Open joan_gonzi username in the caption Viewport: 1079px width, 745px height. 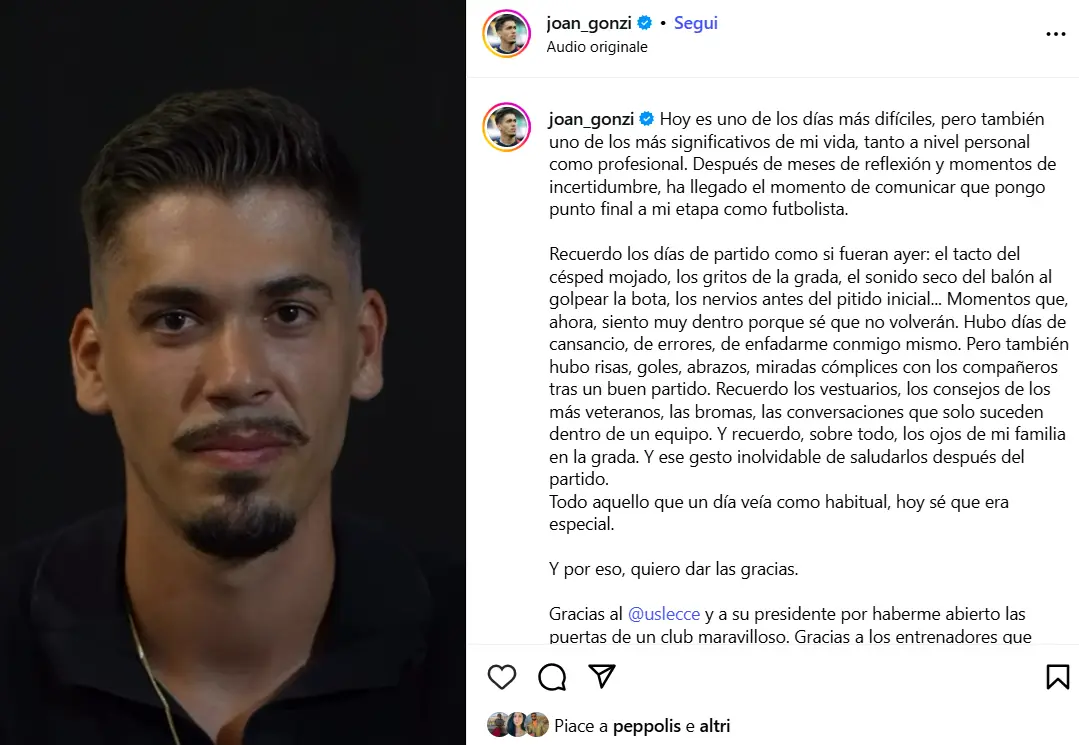click(x=591, y=119)
